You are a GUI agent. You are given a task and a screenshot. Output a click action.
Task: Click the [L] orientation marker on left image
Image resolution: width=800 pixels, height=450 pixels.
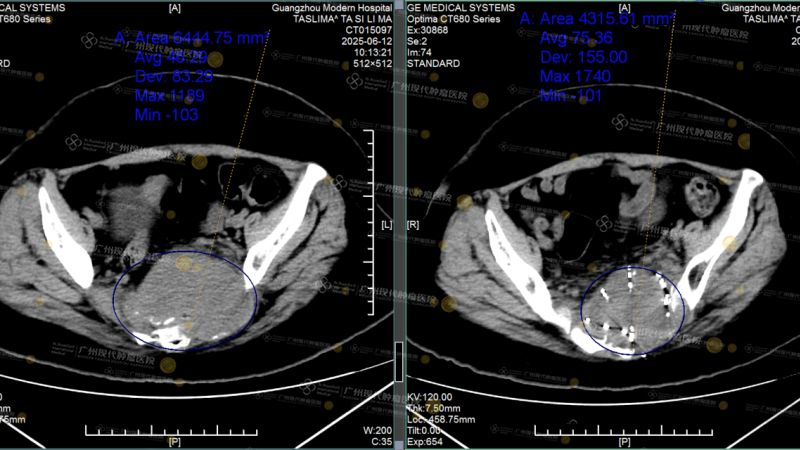click(386, 226)
